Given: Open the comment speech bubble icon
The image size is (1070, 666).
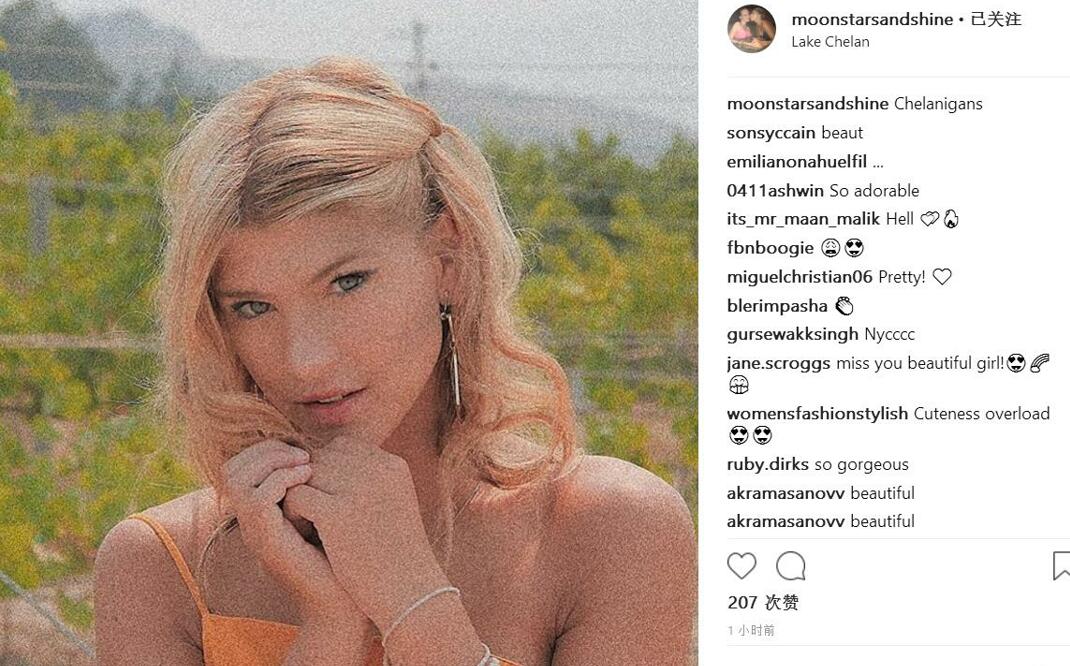Looking at the screenshot, I should click(791, 566).
